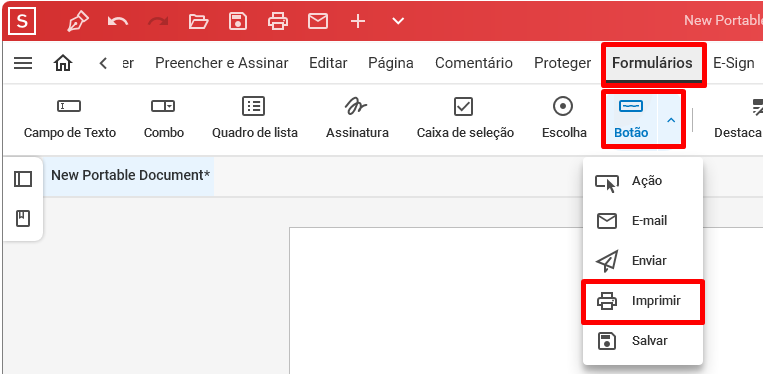The height and width of the screenshot is (374, 763).
Task: Add new item with plus icon
Action: (358, 21)
